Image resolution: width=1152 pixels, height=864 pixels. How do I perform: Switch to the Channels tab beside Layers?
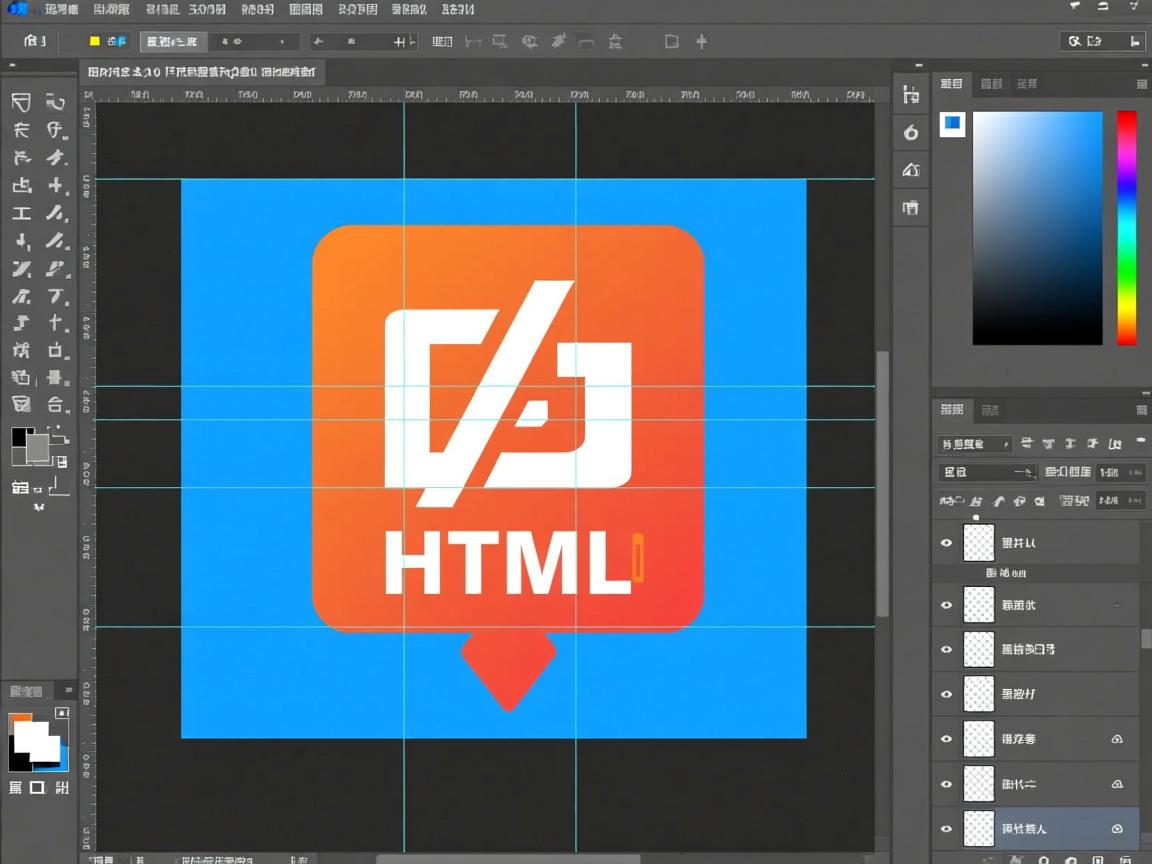coord(990,410)
